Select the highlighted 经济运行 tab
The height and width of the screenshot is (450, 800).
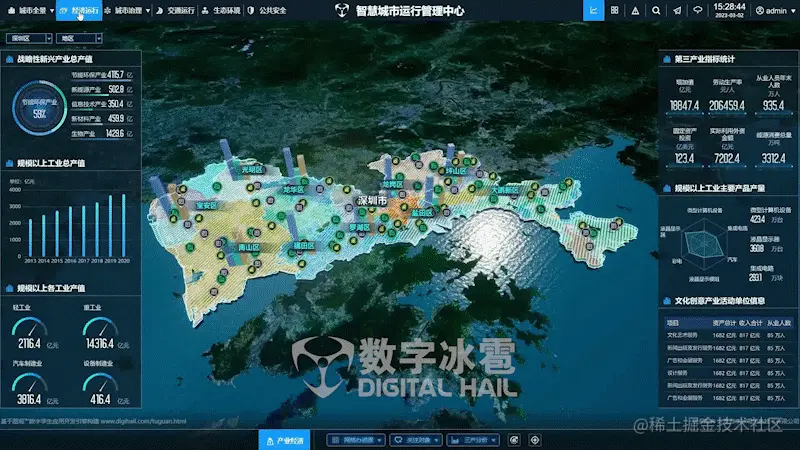(x=79, y=10)
